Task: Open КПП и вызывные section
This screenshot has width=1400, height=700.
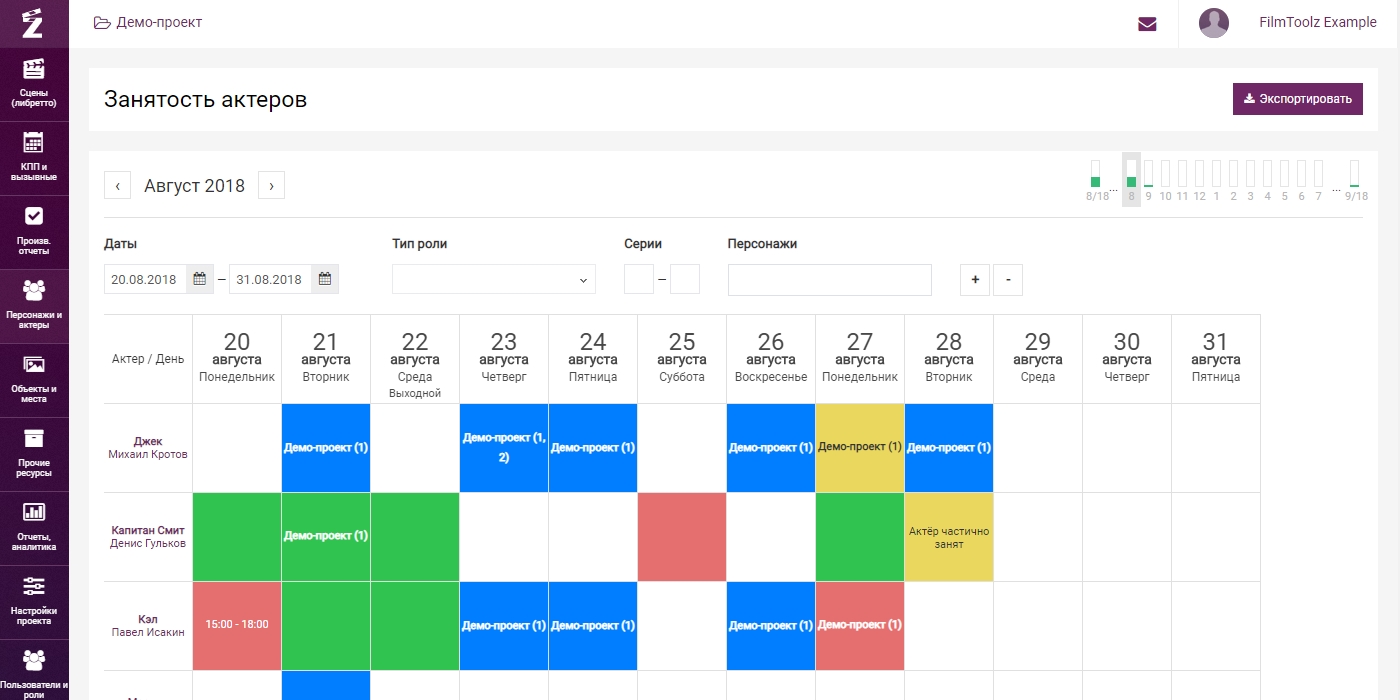Action: click(x=34, y=158)
